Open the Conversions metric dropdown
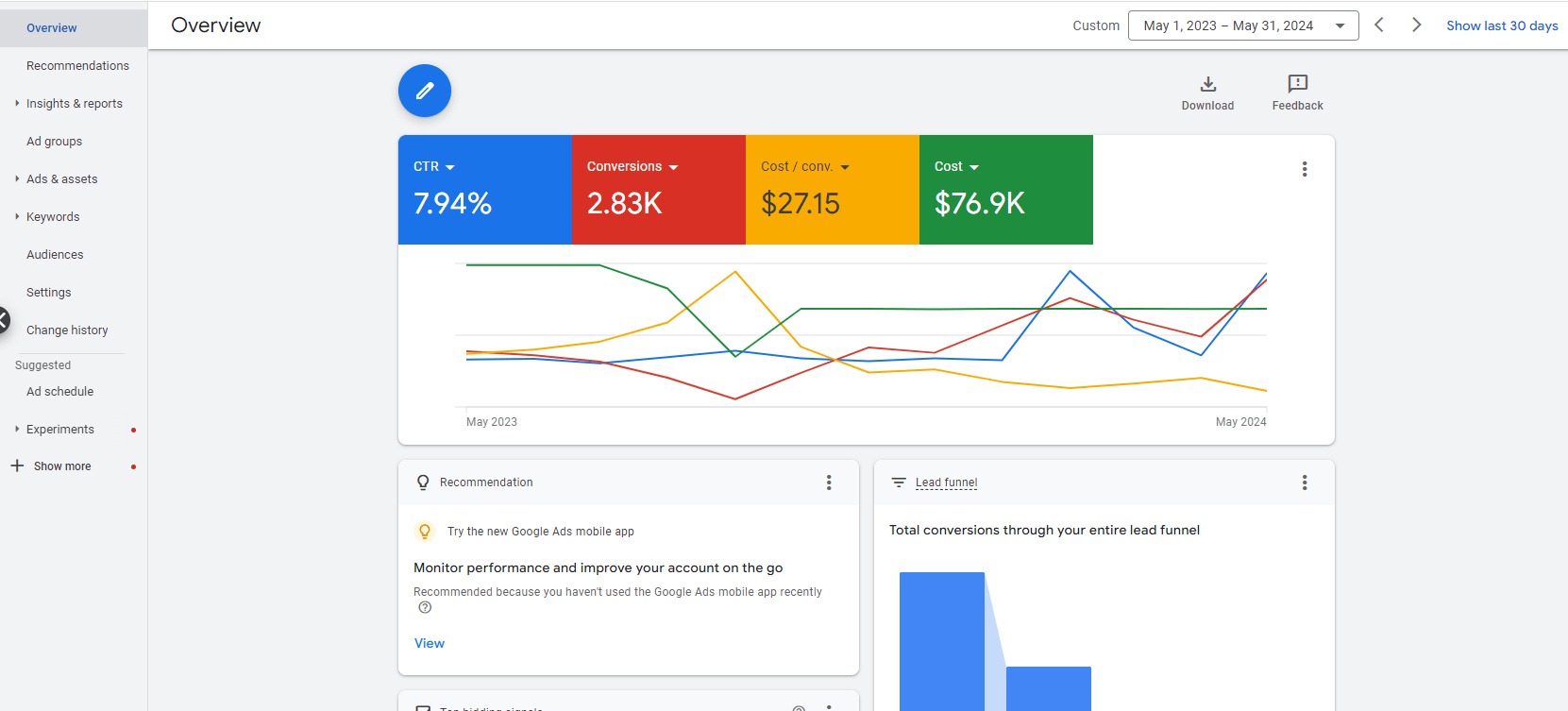The height and width of the screenshot is (711, 1568). pyautogui.click(x=632, y=167)
